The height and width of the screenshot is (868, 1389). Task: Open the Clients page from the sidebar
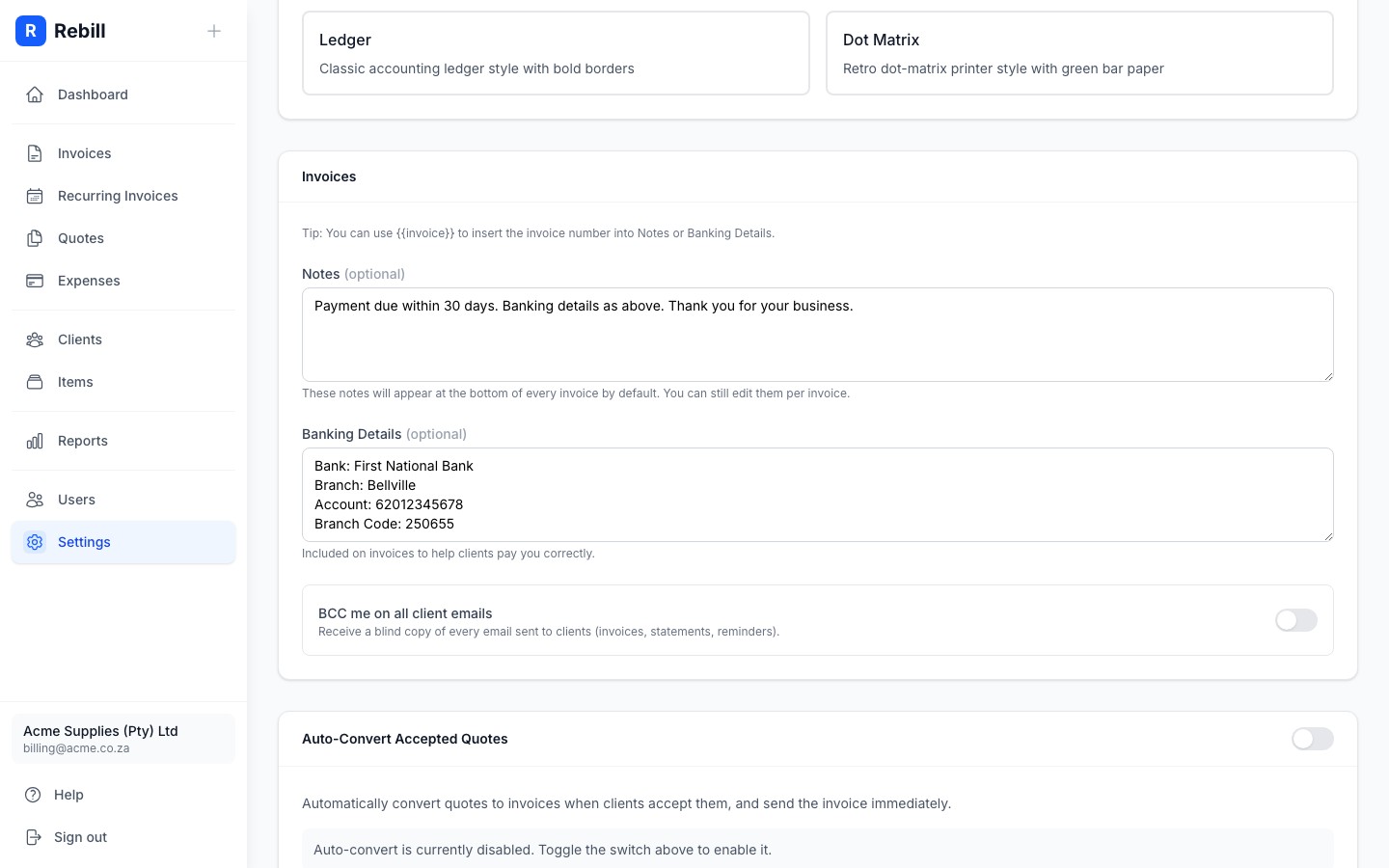(x=79, y=339)
